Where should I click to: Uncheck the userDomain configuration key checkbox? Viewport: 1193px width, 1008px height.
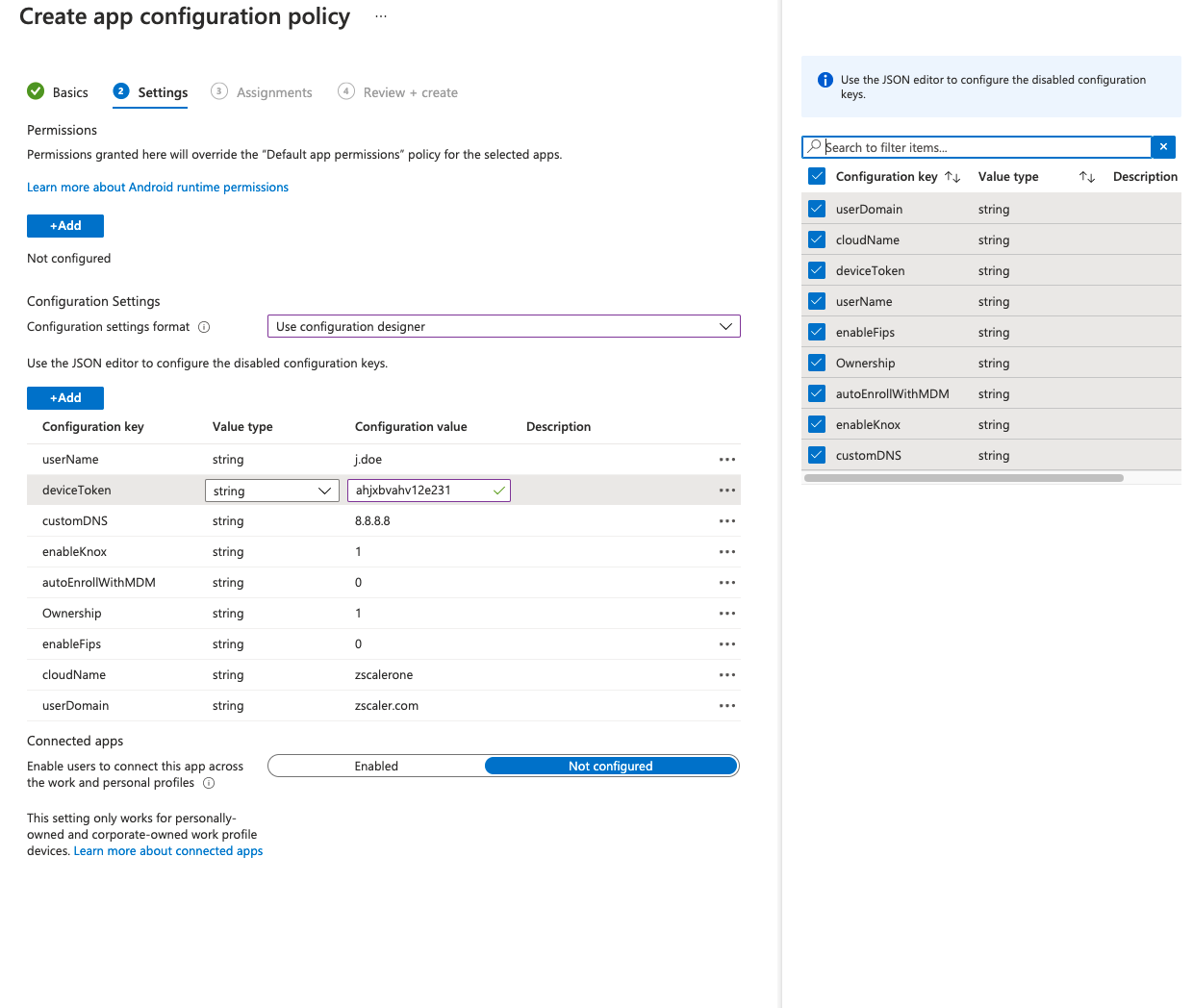click(817, 209)
